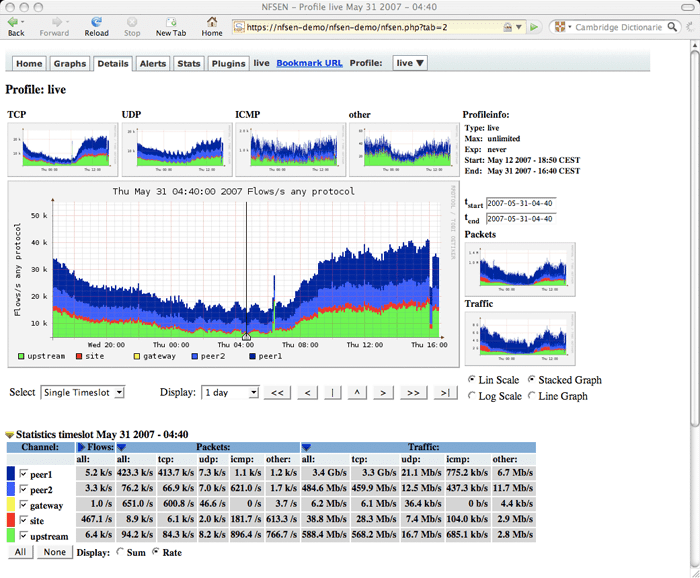This screenshot has width=700, height=578.
Task: Toggle the upstream channel checkbox
Action: pyautogui.click(x=24, y=535)
